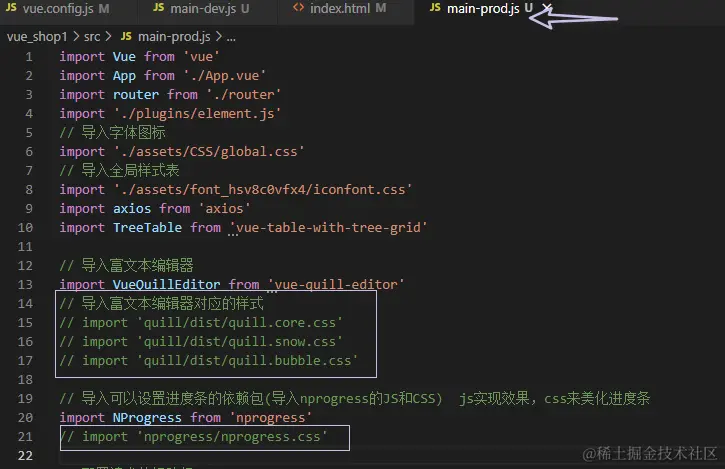725x469 pixels.
Task: Open vue_shop1 breadcrumb folder
Action: (37, 37)
